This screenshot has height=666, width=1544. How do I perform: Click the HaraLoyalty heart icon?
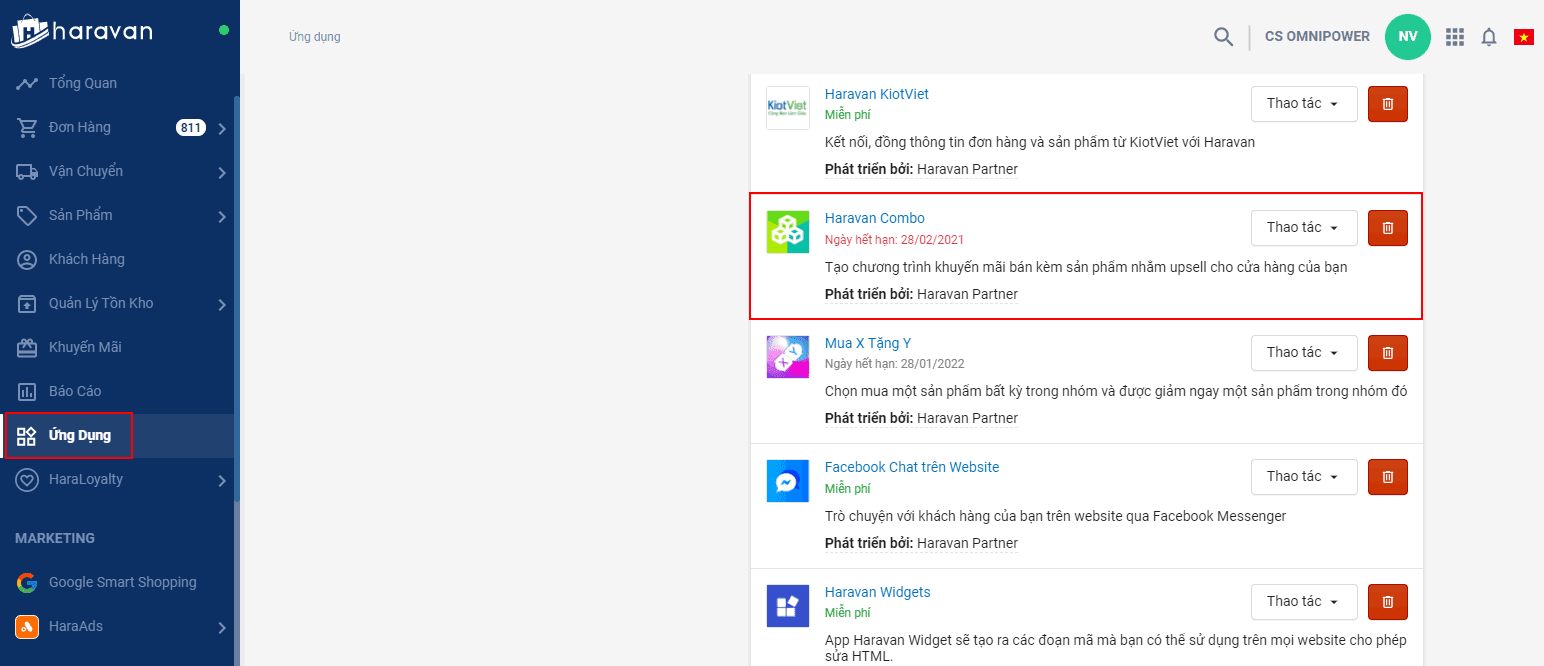pos(27,480)
